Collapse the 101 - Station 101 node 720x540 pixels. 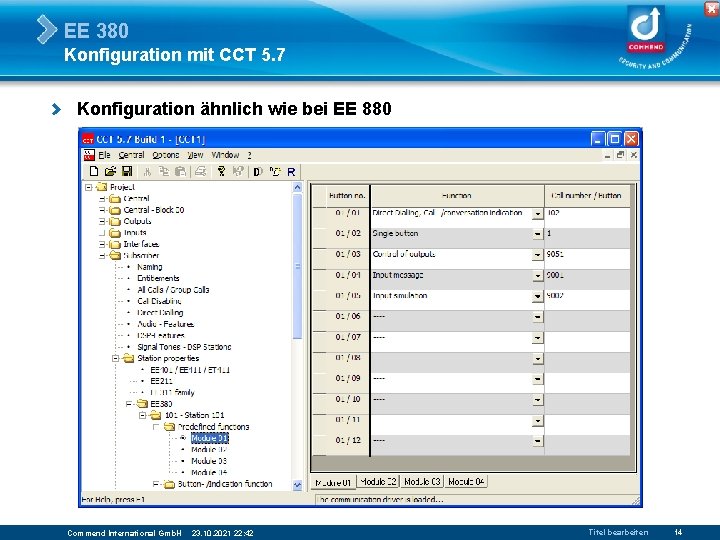tap(143, 416)
